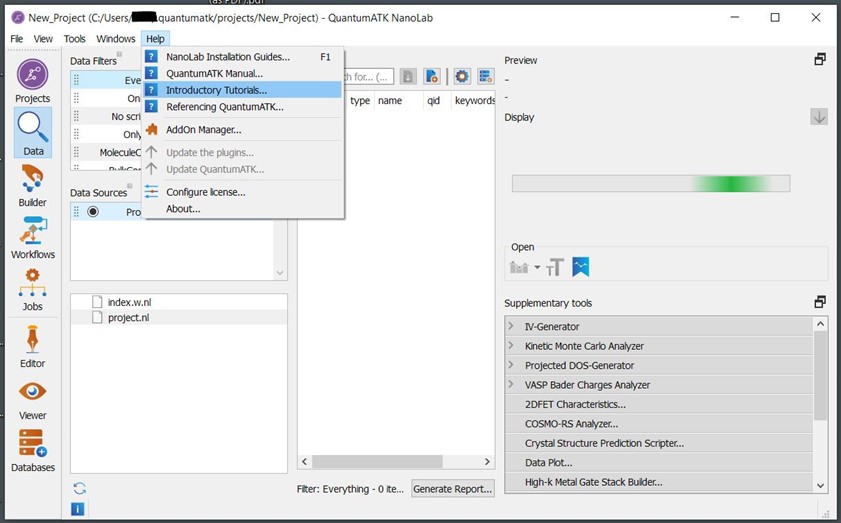Click the scroll left arrow of data table
Image resolution: width=841 pixels, height=523 pixels.
(x=305, y=461)
